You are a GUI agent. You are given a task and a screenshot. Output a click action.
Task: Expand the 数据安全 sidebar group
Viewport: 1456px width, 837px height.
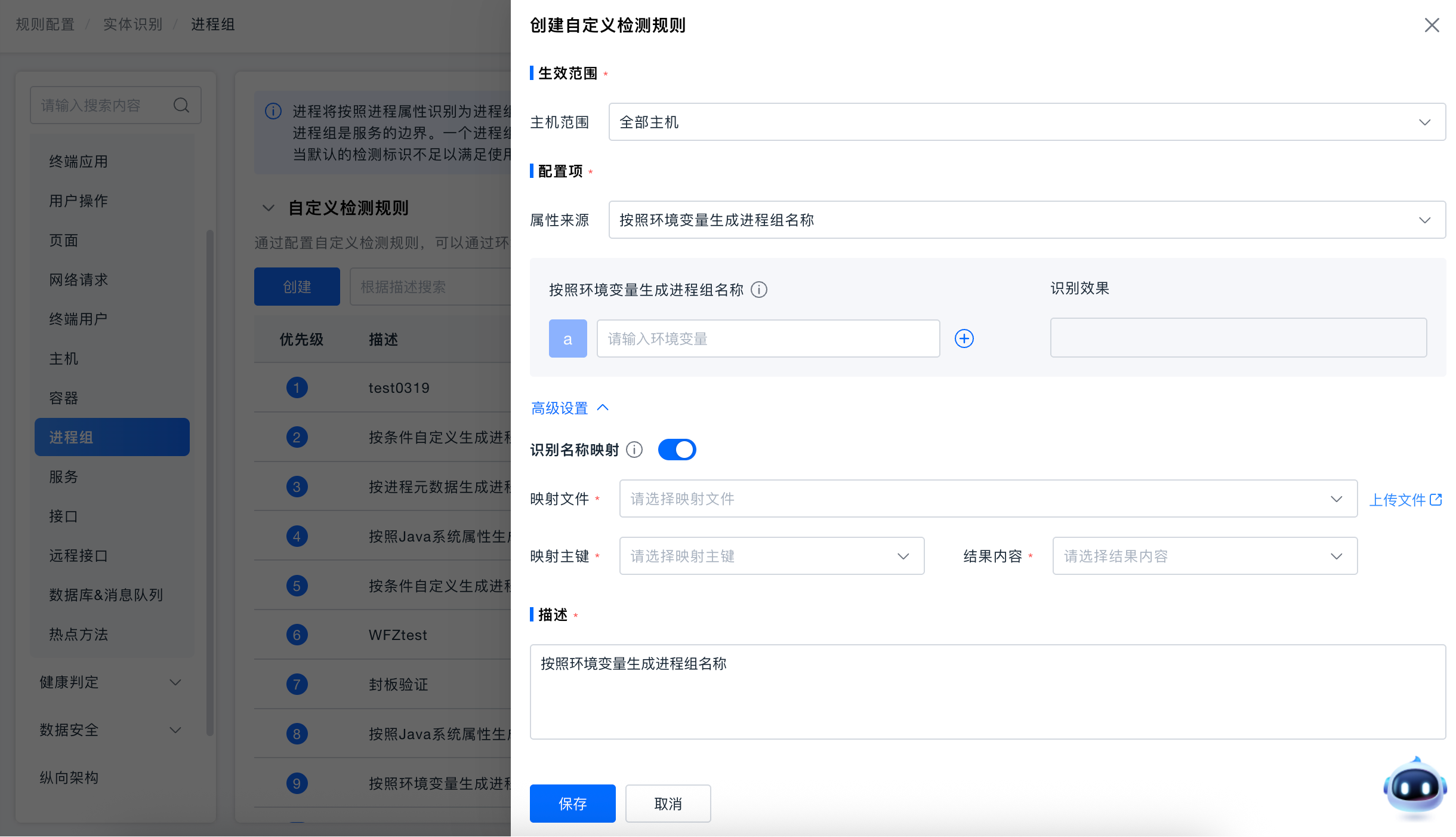111,730
